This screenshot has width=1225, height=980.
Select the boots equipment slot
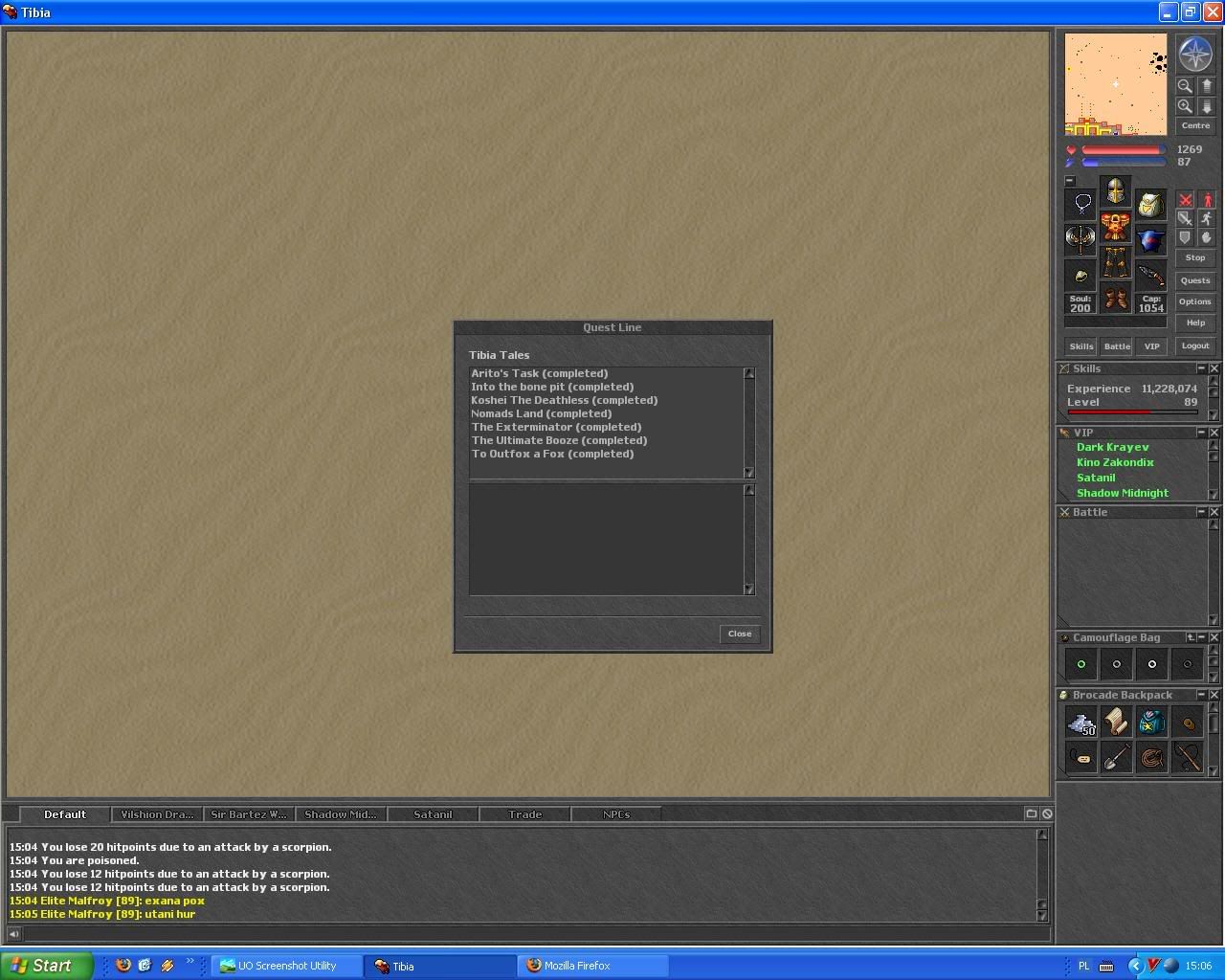click(x=1116, y=298)
